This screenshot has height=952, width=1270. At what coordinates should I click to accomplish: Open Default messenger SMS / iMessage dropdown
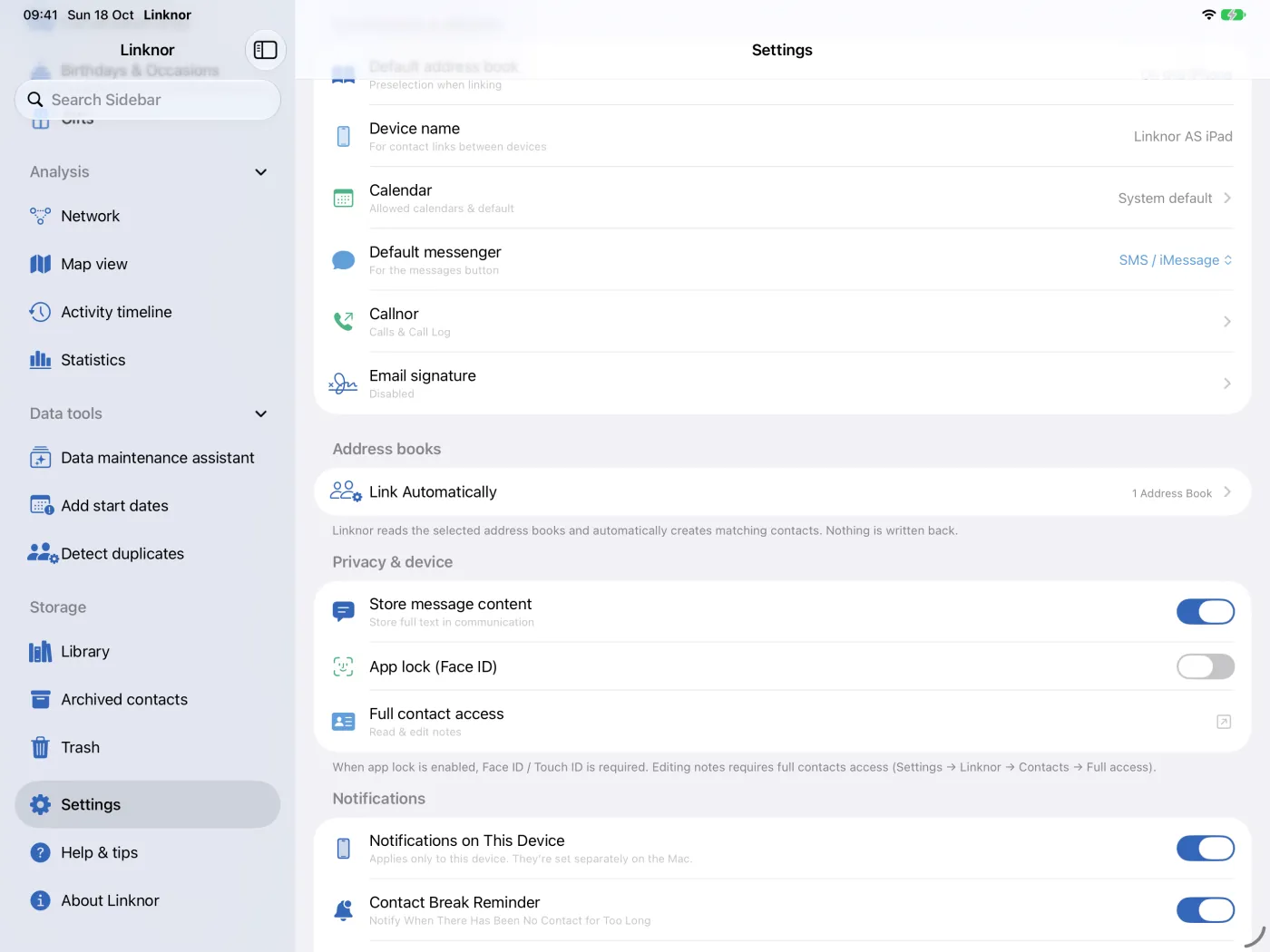point(1176,260)
